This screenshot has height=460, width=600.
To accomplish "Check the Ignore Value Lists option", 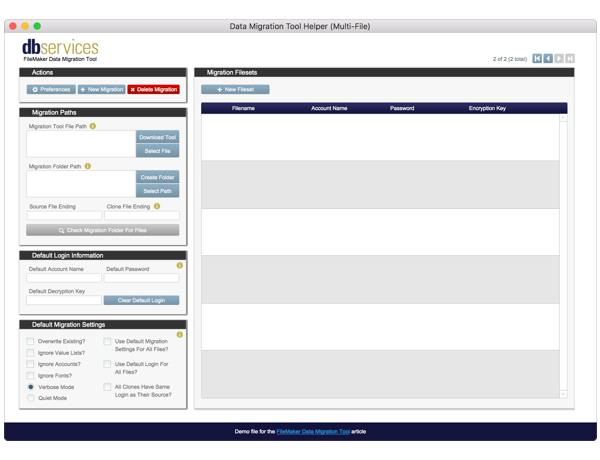I will coord(30,352).
